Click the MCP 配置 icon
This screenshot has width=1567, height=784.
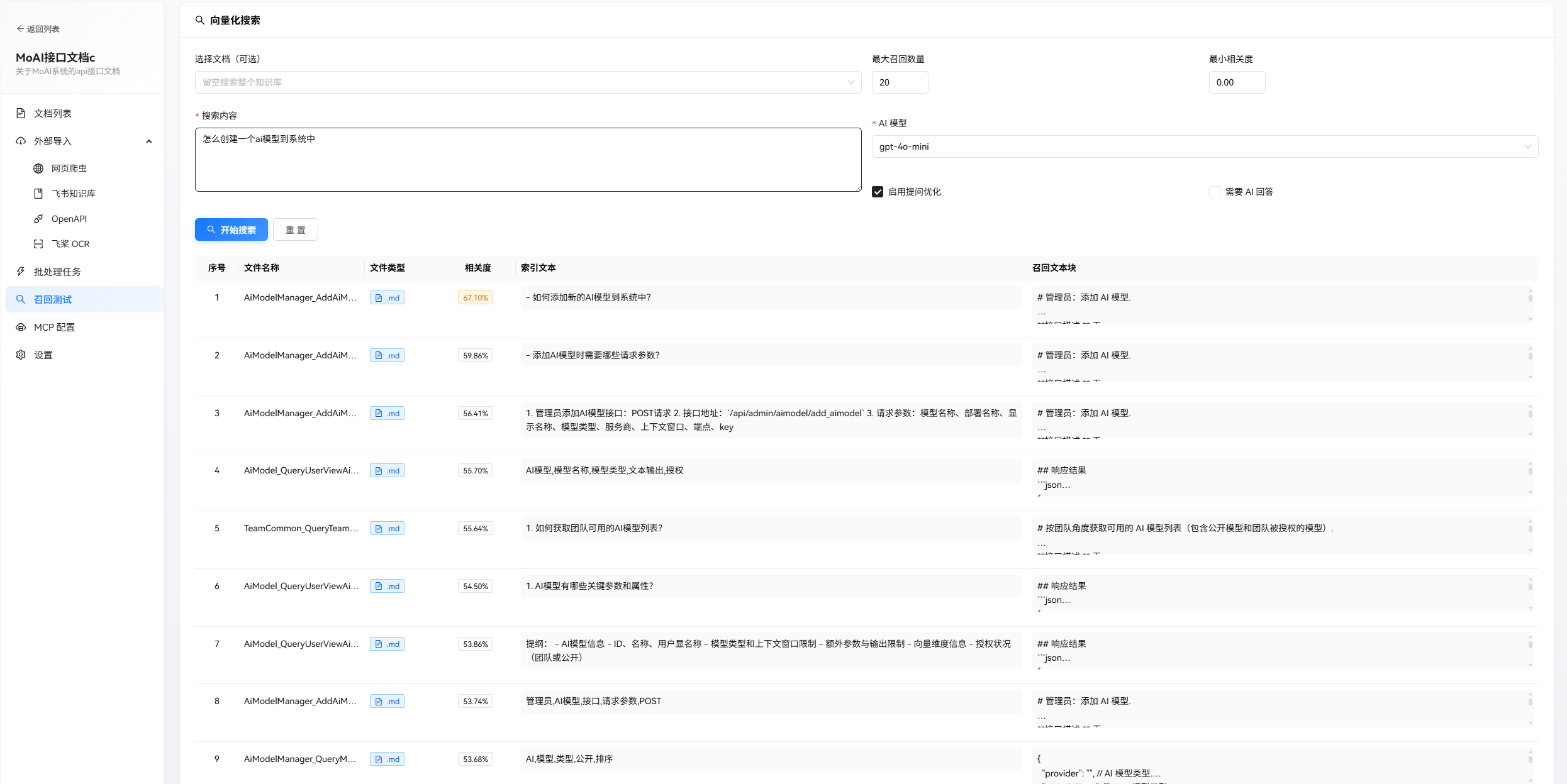tap(21, 327)
